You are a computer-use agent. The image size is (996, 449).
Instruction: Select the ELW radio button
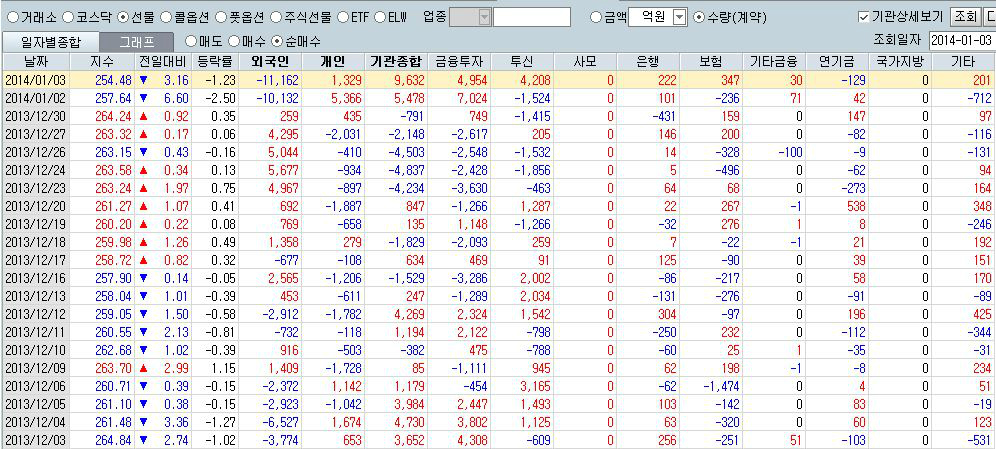pos(380,17)
